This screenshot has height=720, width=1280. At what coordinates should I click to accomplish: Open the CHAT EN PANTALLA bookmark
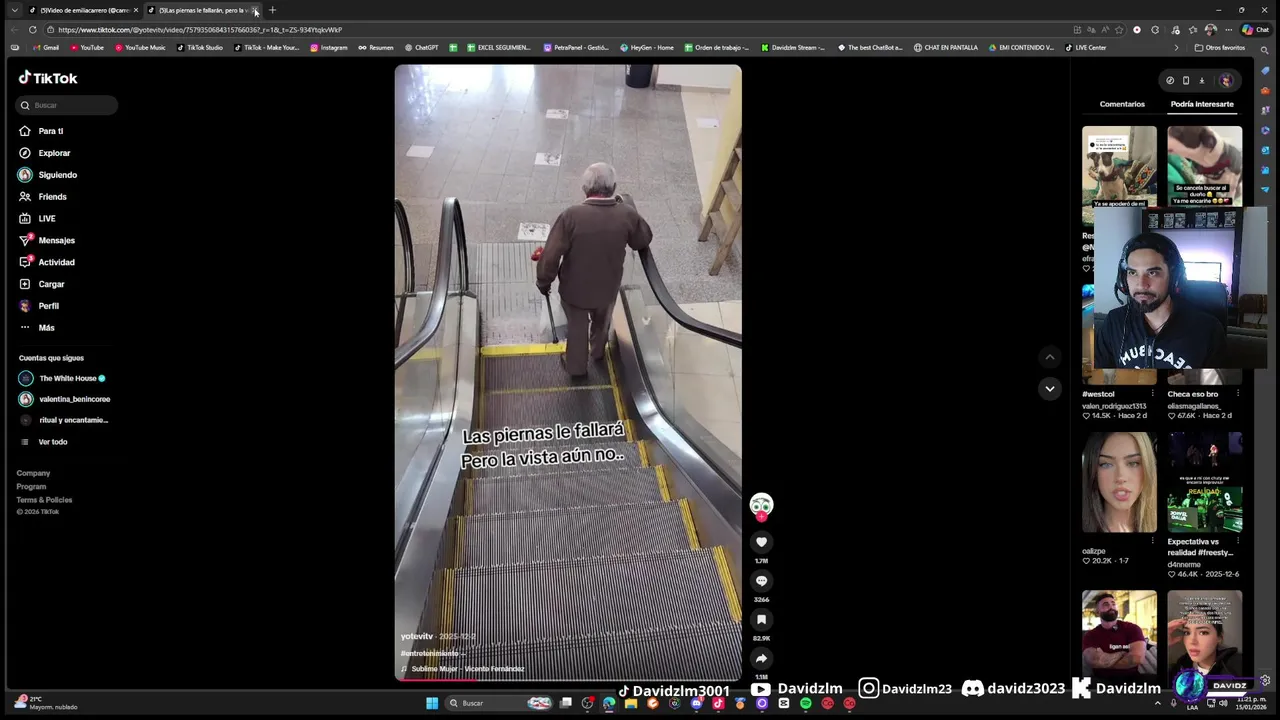[x=946, y=47]
